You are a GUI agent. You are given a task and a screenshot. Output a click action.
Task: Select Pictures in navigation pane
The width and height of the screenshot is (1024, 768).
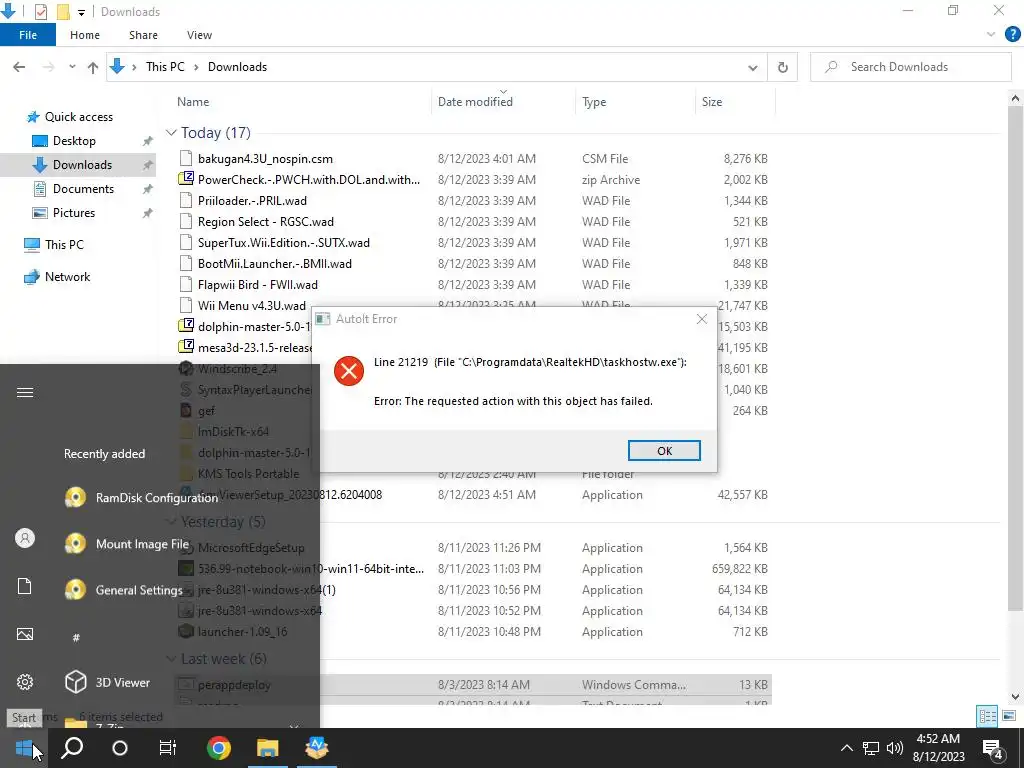click(73, 213)
